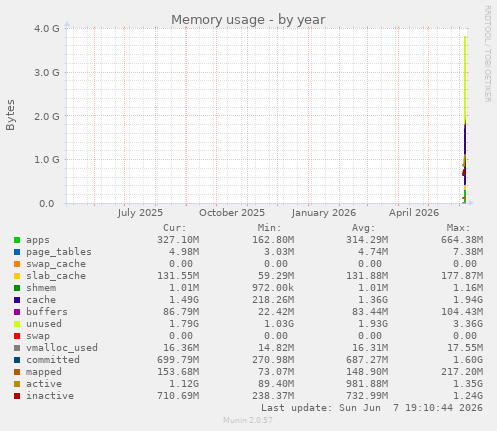The height and width of the screenshot is (431, 497).
Task: Click the Cur: column header
Action: click(175, 228)
